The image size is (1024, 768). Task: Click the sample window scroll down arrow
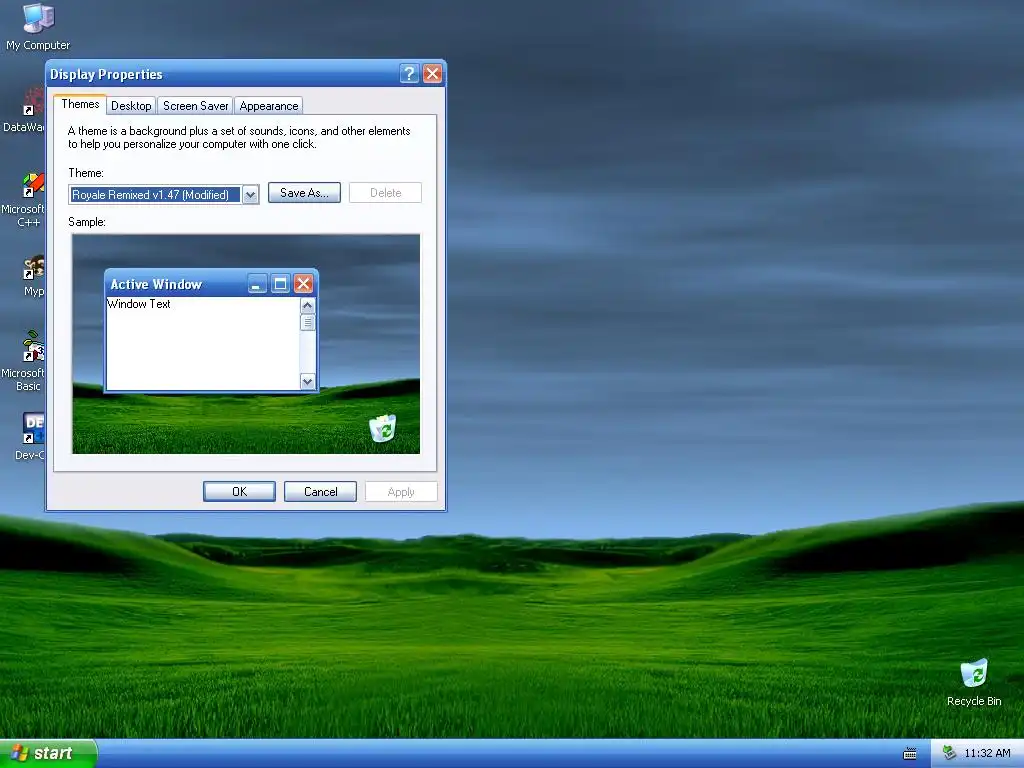click(307, 381)
